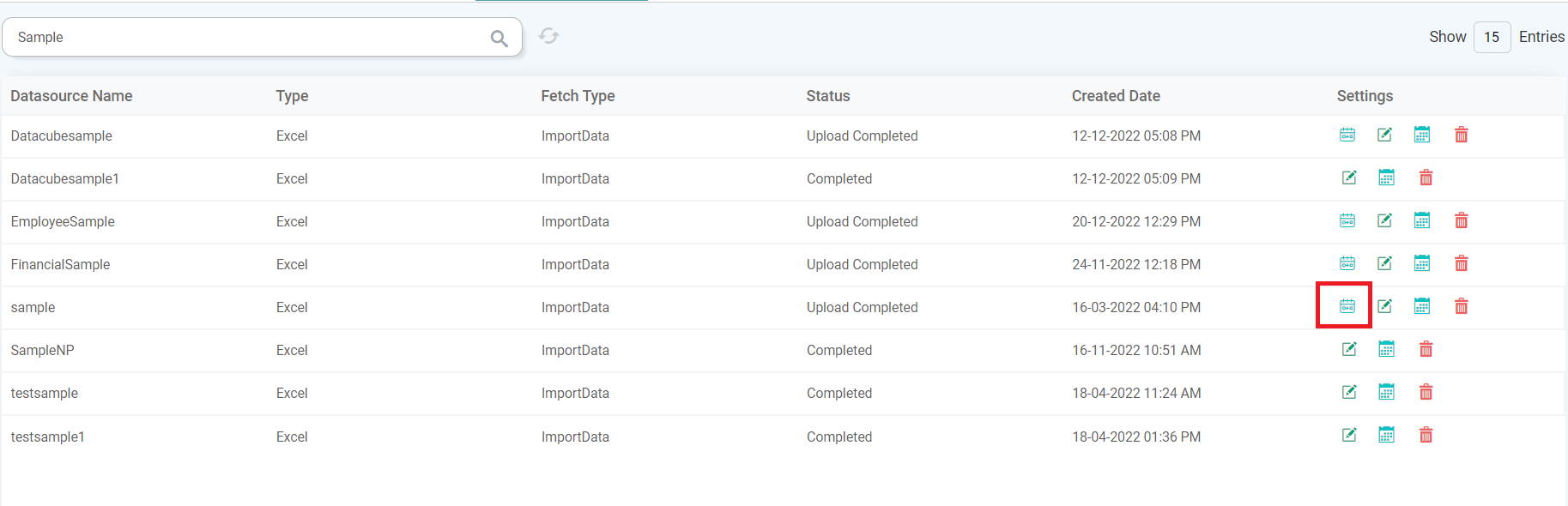This screenshot has width=1568, height=506.
Task: Click the refresh icon beside the search box
Action: pyautogui.click(x=548, y=36)
